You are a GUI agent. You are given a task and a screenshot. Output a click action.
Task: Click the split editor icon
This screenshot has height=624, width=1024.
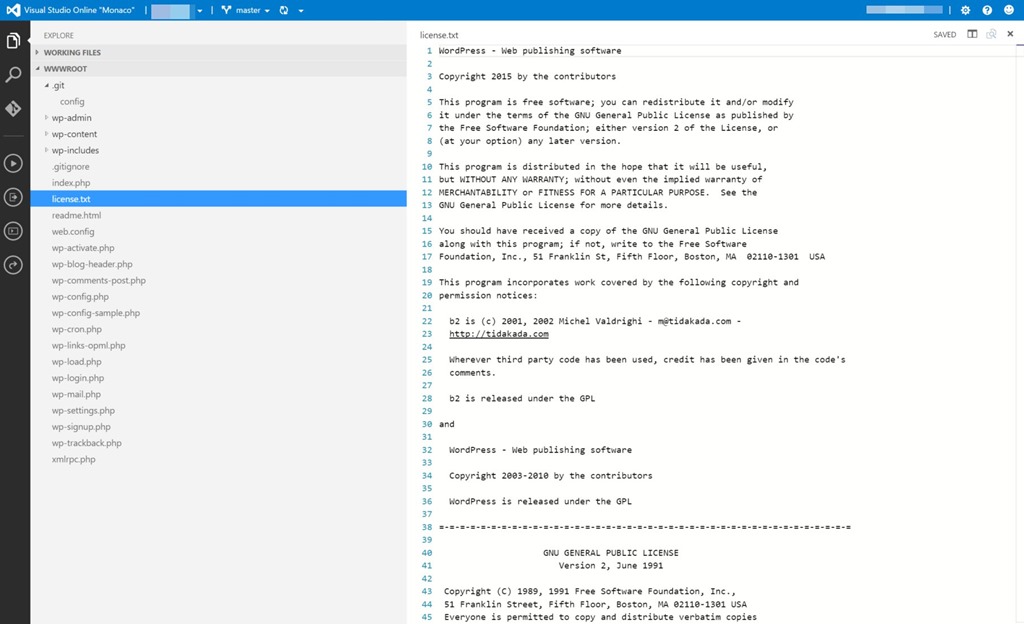(971, 34)
